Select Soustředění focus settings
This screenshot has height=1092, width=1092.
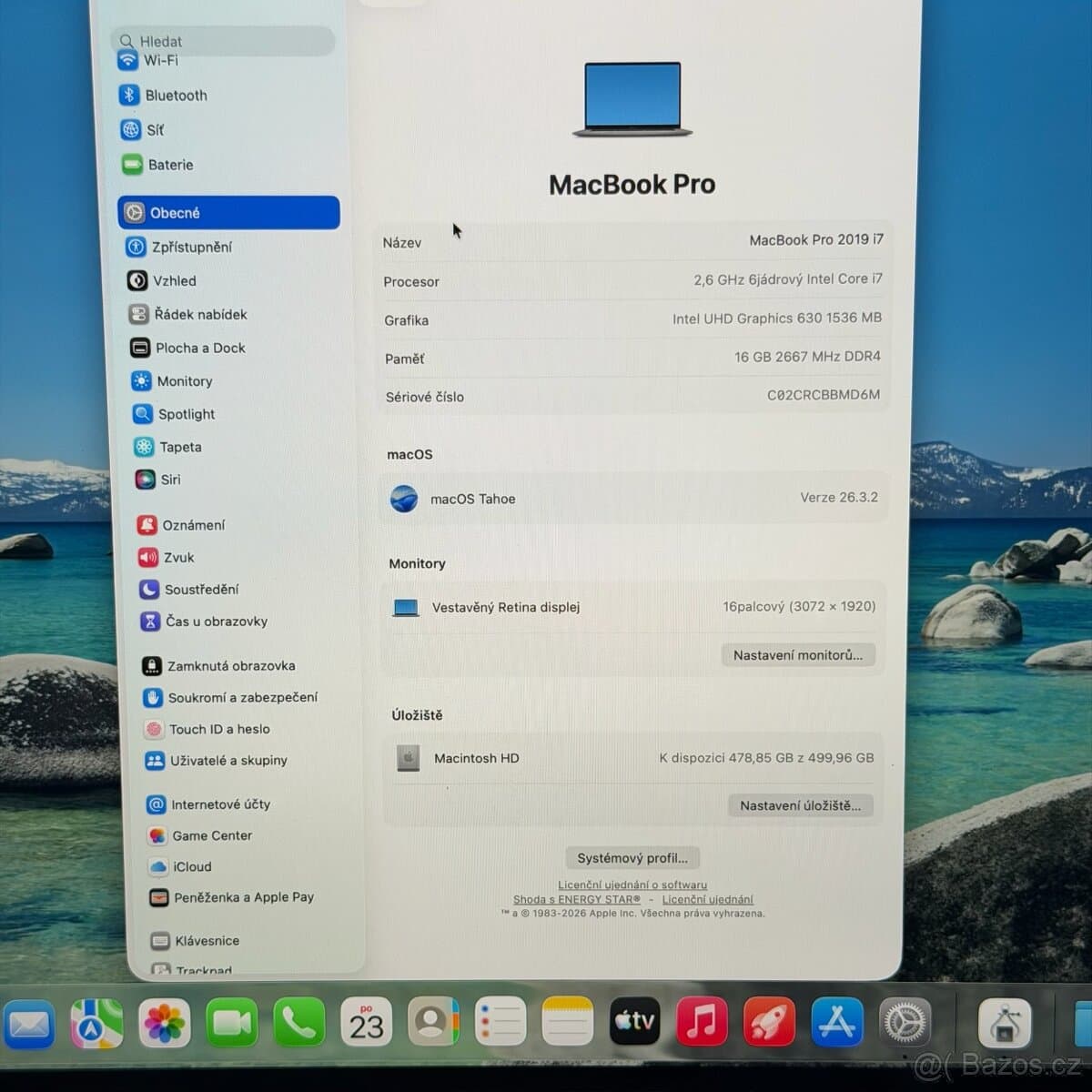click(x=189, y=590)
